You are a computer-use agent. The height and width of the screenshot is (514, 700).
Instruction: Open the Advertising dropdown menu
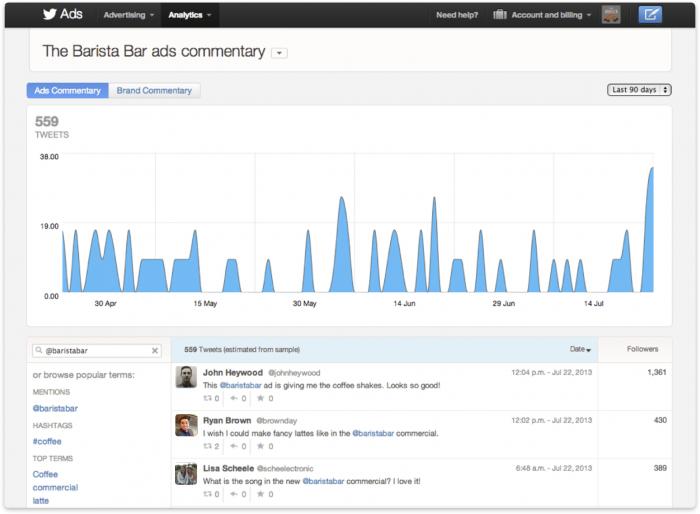(x=129, y=15)
